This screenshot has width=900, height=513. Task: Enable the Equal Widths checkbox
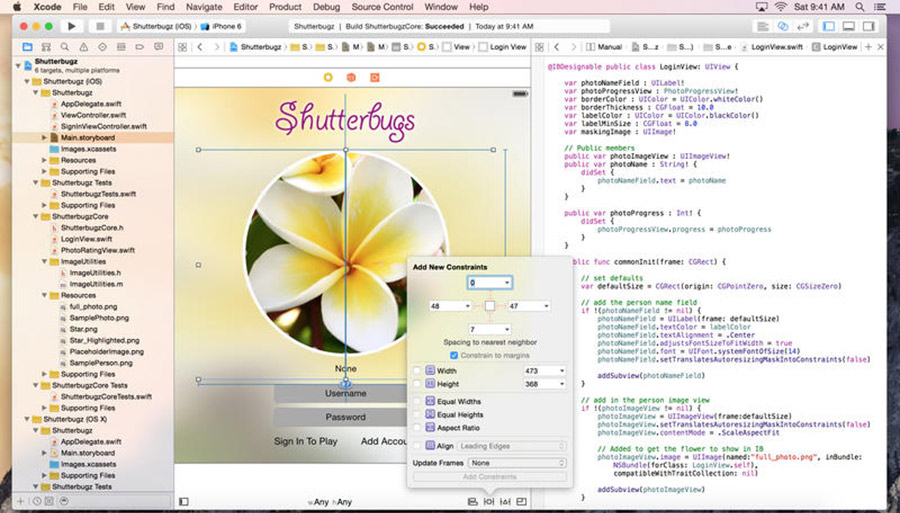click(417, 401)
